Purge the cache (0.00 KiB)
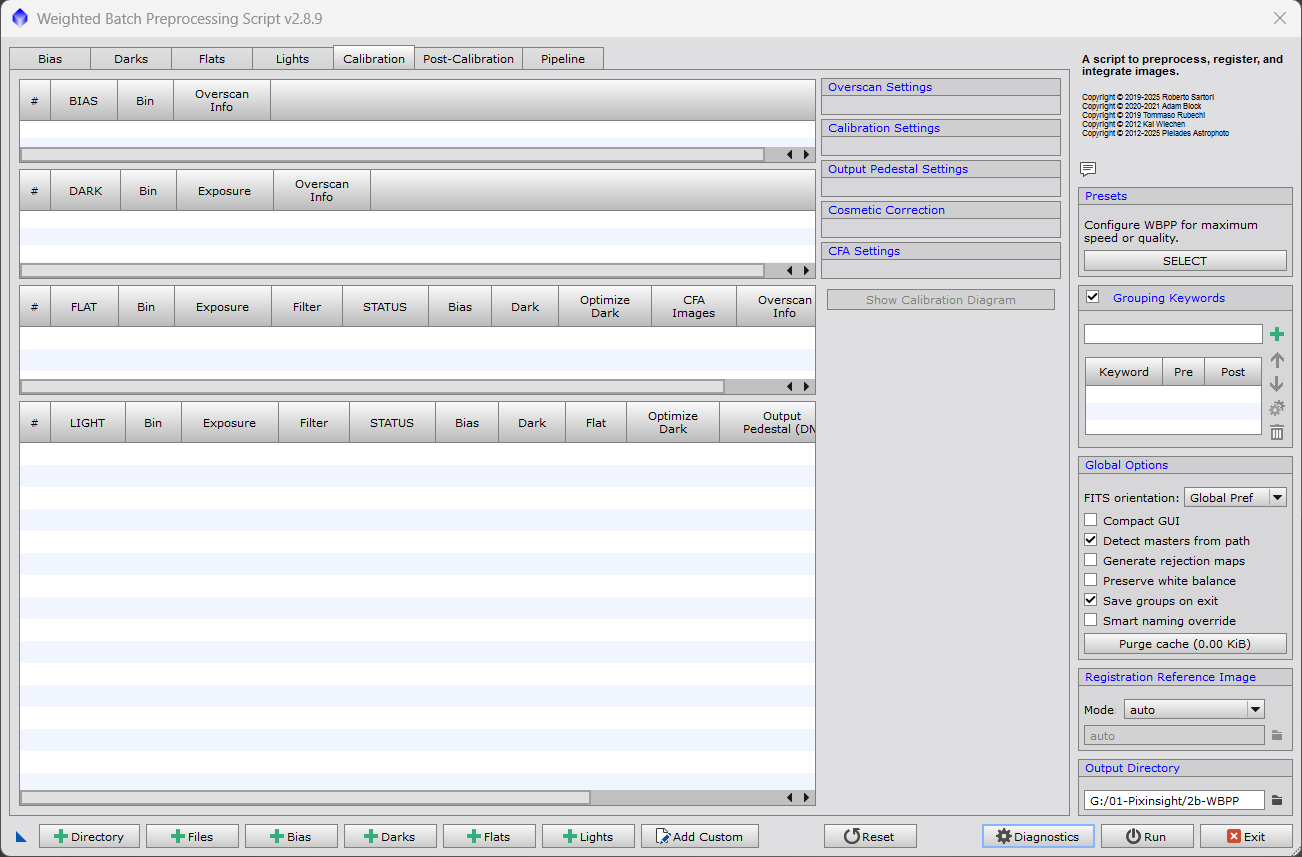The image size is (1302, 857). (1185, 644)
